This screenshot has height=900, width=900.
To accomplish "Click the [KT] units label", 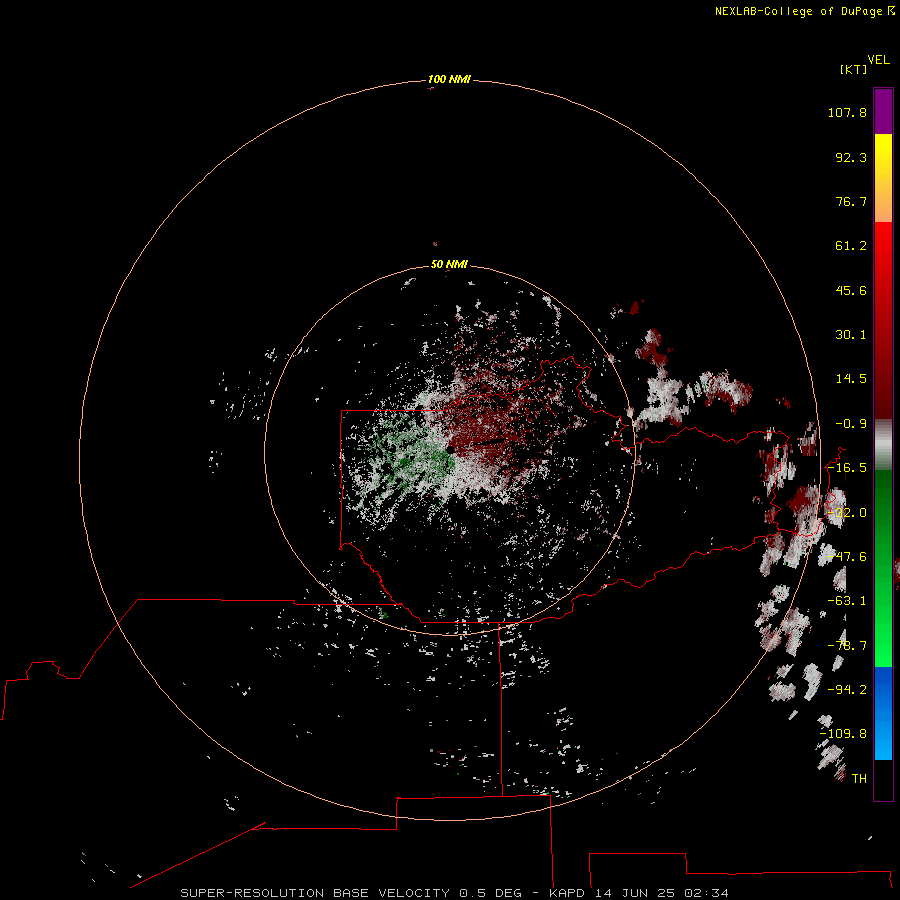I will point(854,69).
